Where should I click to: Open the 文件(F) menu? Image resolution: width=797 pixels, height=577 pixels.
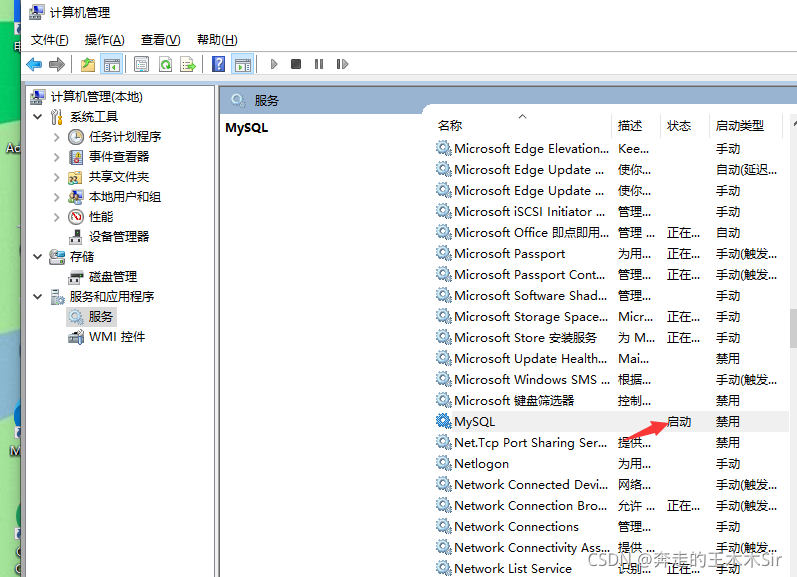(x=49, y=40)
